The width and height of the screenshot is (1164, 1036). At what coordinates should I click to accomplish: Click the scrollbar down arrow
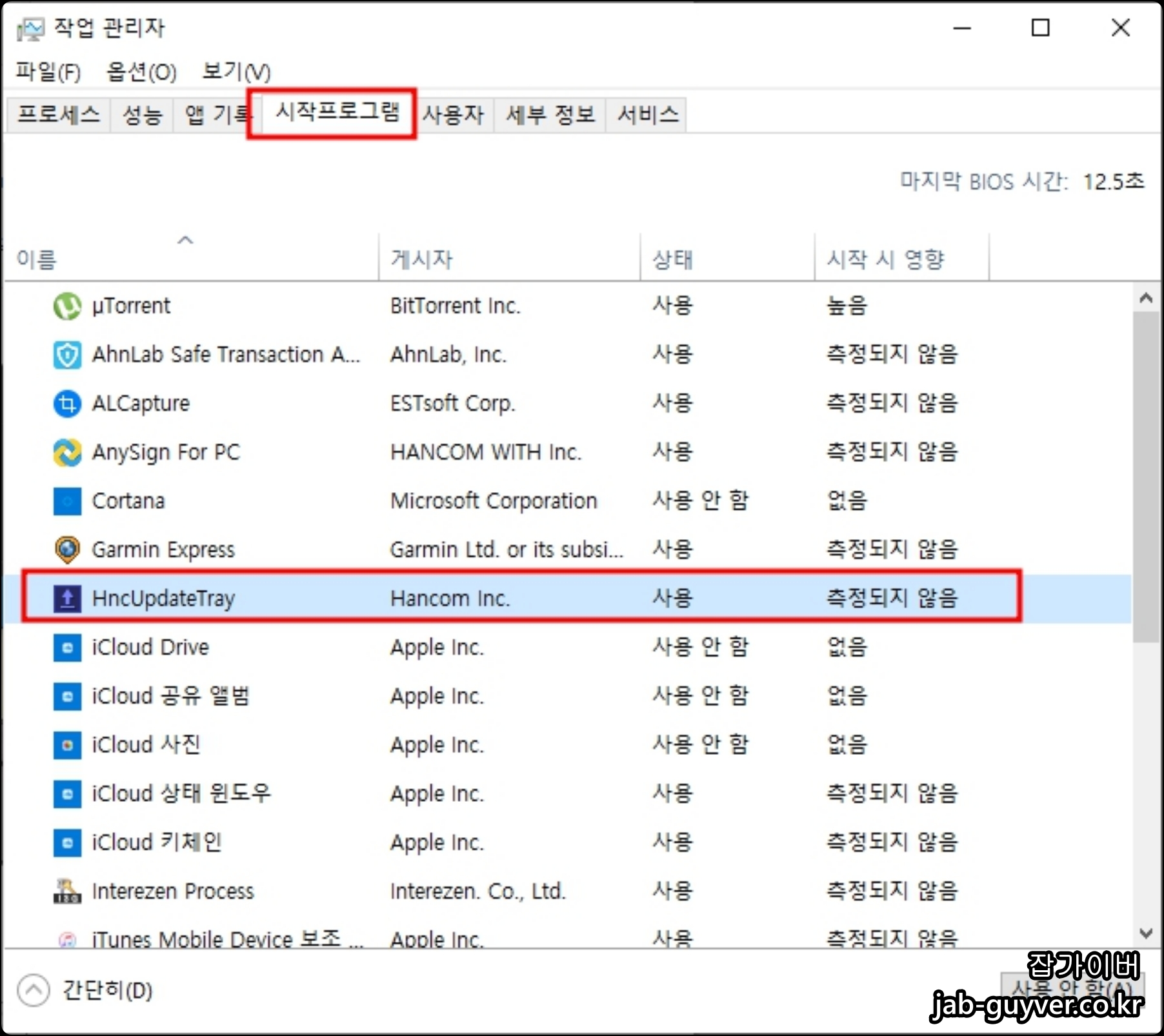pos(1146,933)
